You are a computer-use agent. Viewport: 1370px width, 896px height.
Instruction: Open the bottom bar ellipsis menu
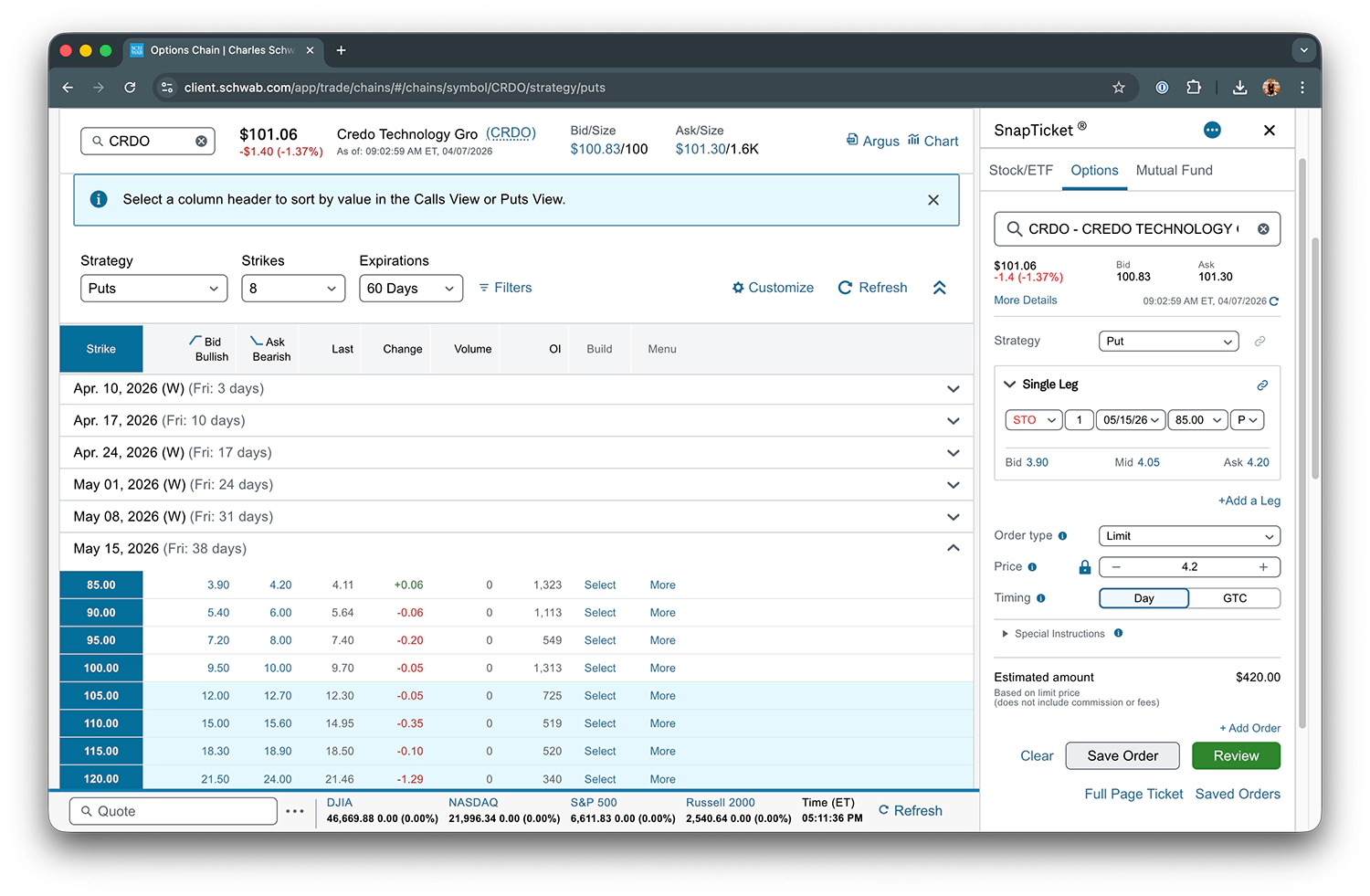tap(294, 811)
